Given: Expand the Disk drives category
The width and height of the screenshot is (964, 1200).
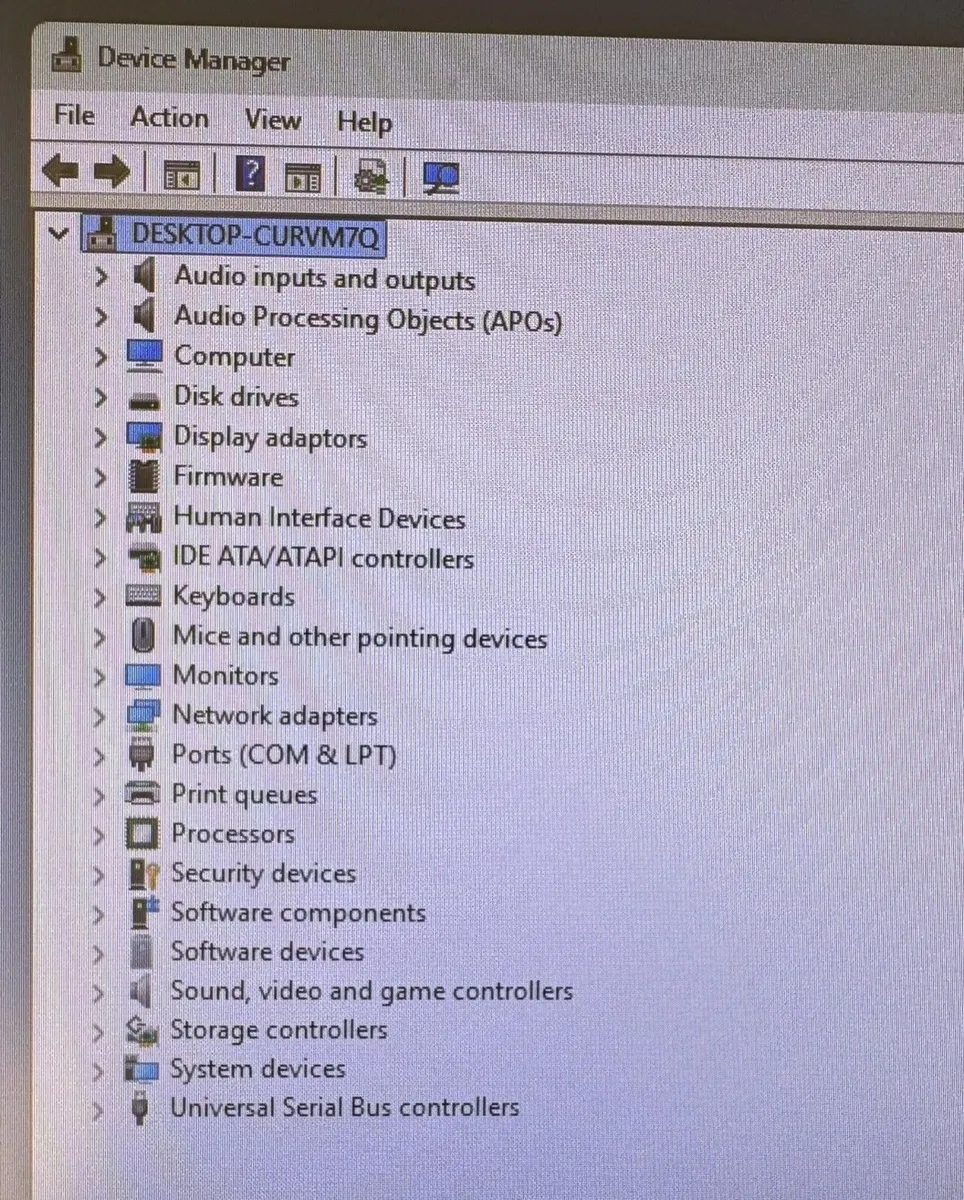Looking at the screenshot, I should click(100, 397).
